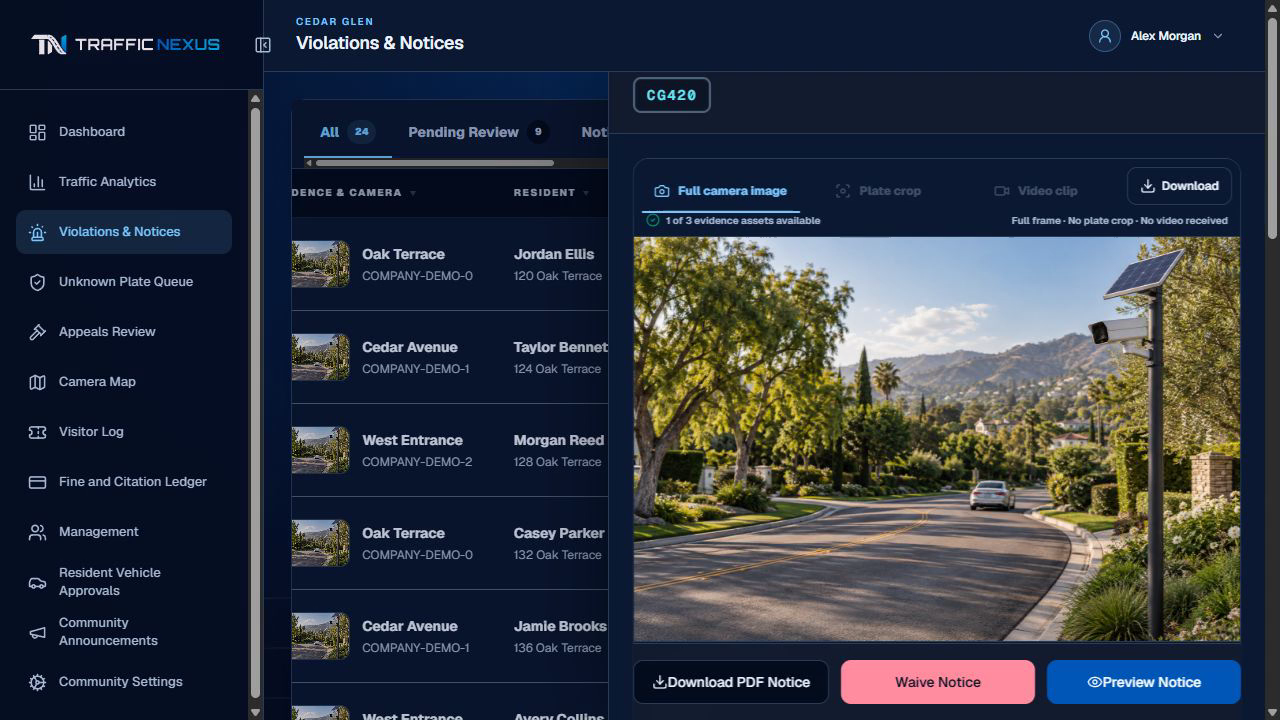The image size is (1280, 720).
Task: Go to Traffic Analytics
Action: click(124, 182)
